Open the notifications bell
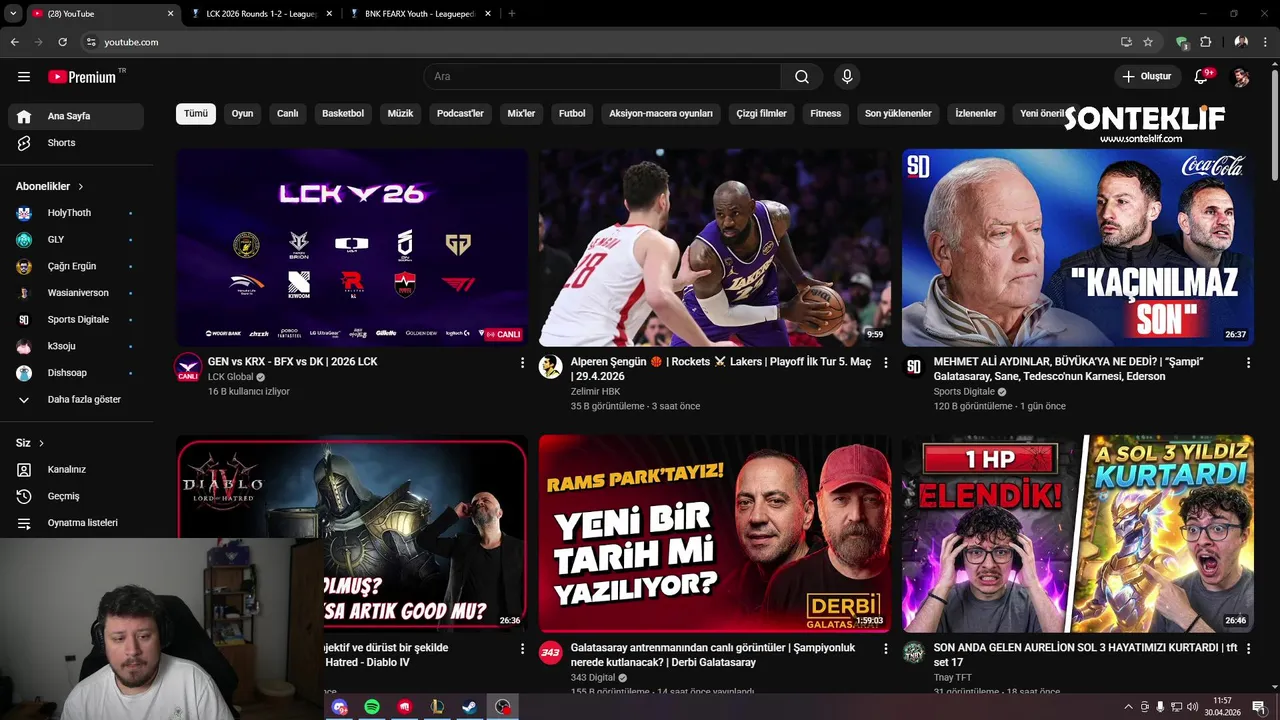Screen dimensions: 1280x720 [x=1202, y=77]
